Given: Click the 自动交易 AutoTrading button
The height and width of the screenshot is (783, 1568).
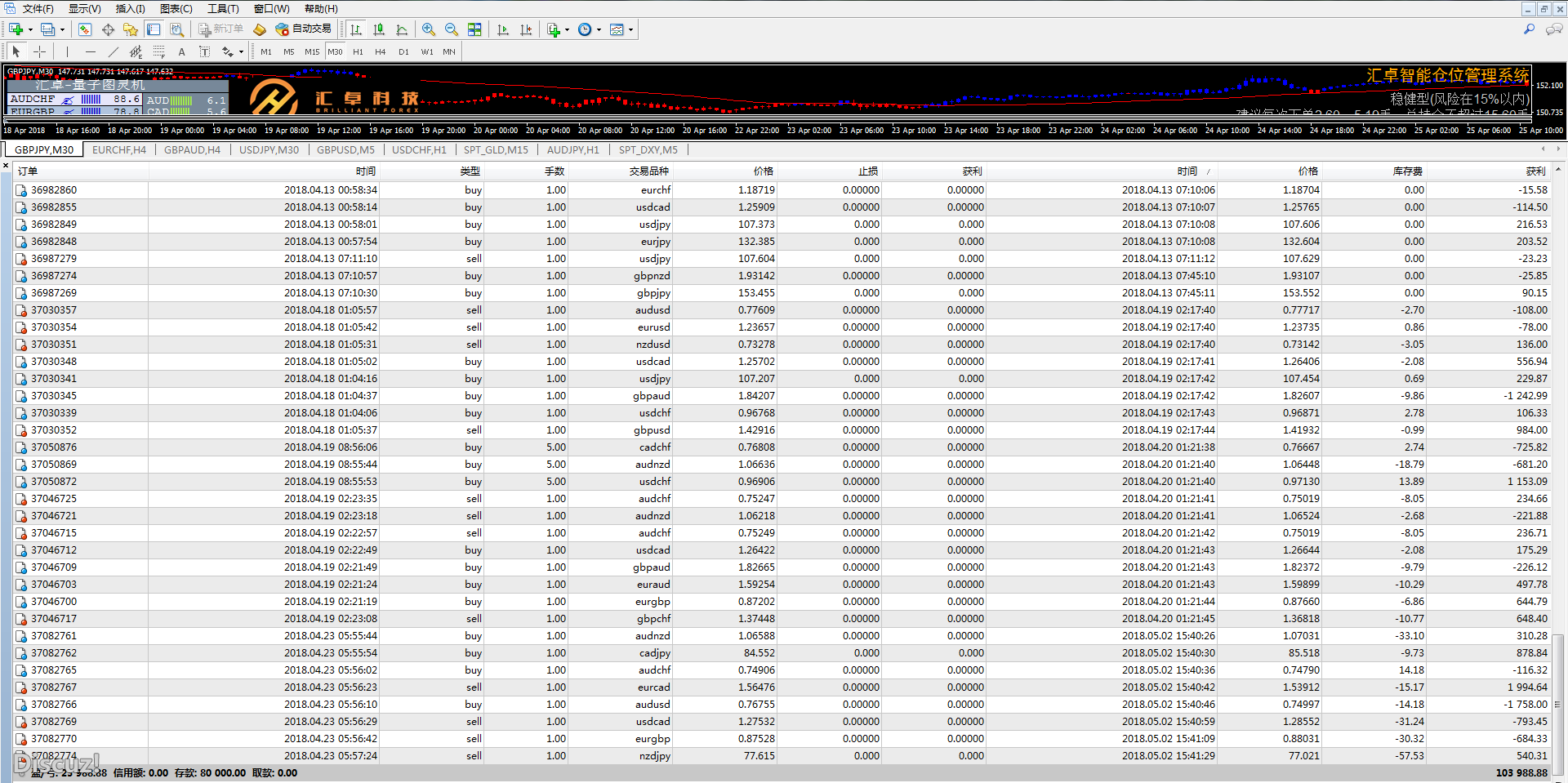Looking at the screenshot, I should (303, 29).
